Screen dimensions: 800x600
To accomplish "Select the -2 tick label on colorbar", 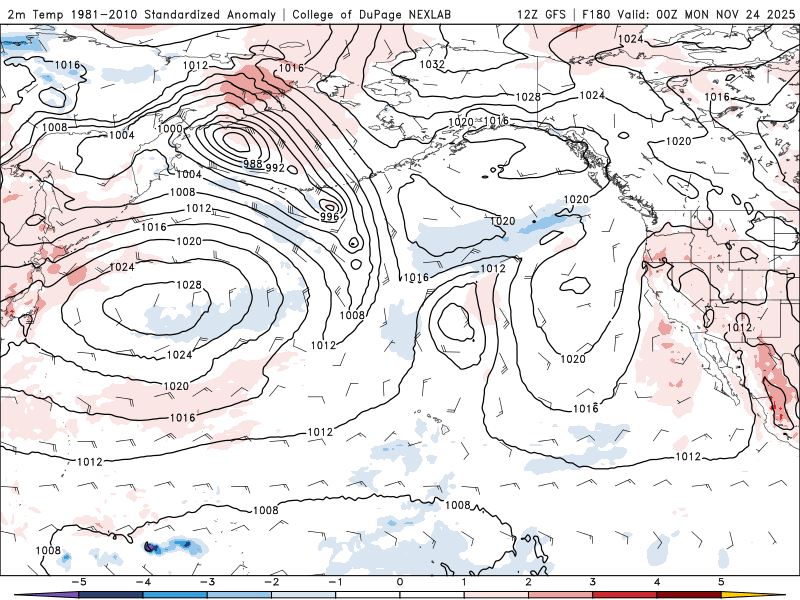I will point(271,582).
